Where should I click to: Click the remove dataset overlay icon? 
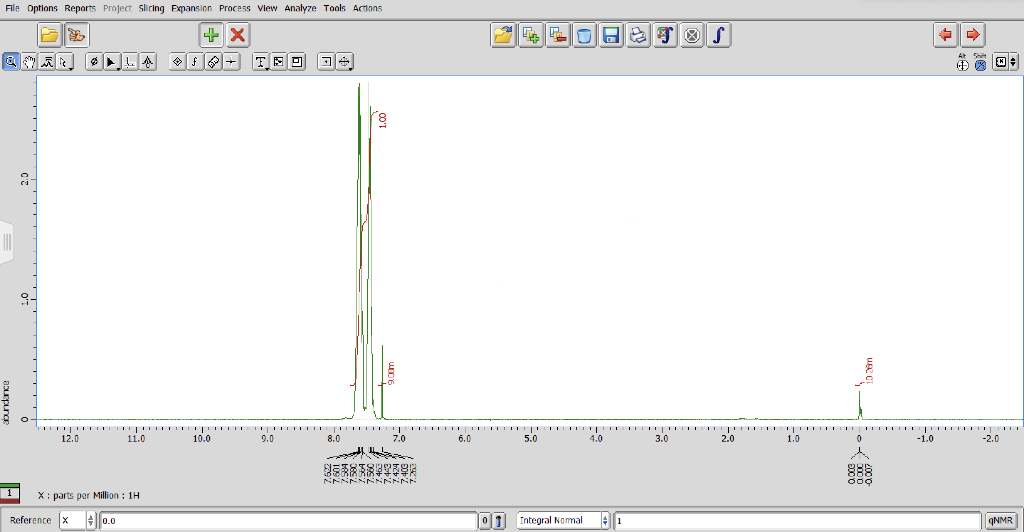pos(558,35)
